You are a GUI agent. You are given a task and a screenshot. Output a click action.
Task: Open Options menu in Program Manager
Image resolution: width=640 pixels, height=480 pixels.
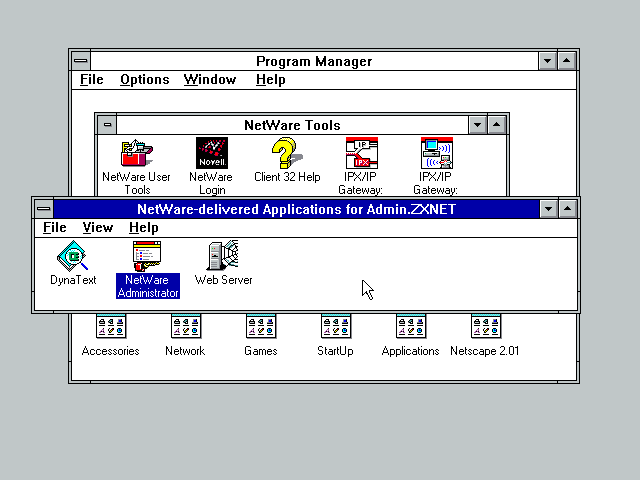click(144, 80)
